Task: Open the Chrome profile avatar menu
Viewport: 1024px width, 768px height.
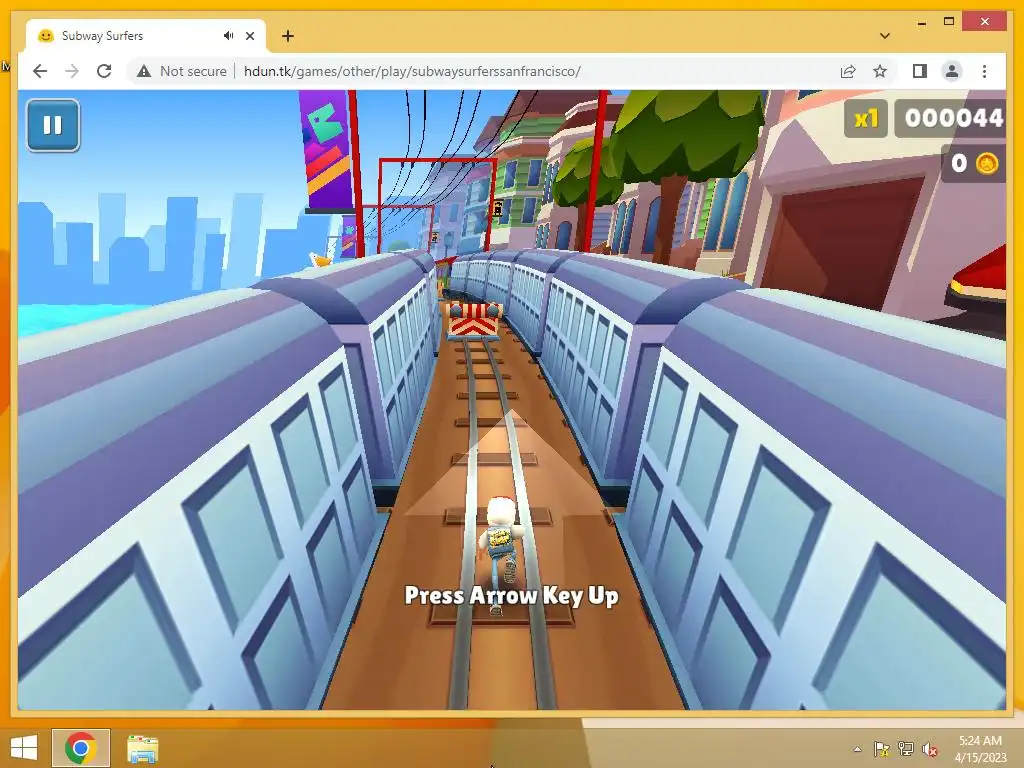Action: (x=952, y=71)
